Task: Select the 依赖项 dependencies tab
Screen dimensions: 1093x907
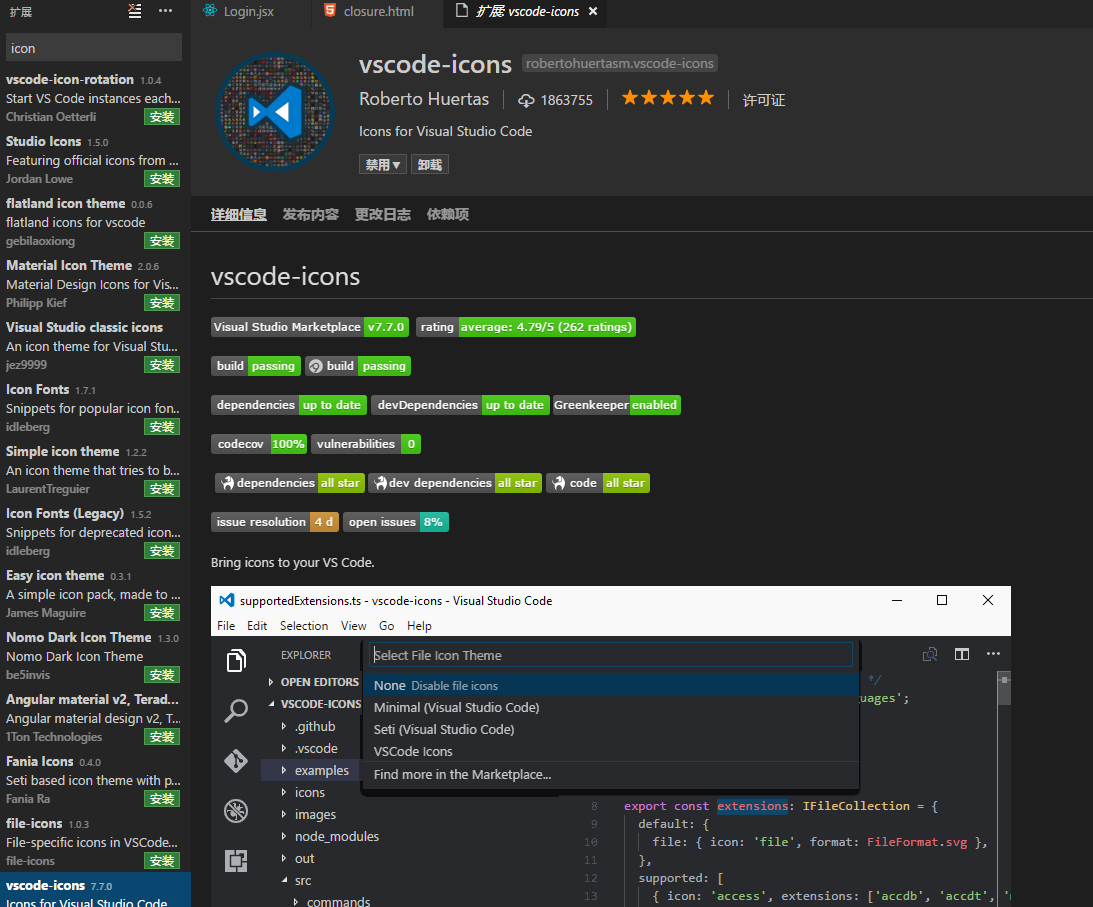Action: click(448, 215)
